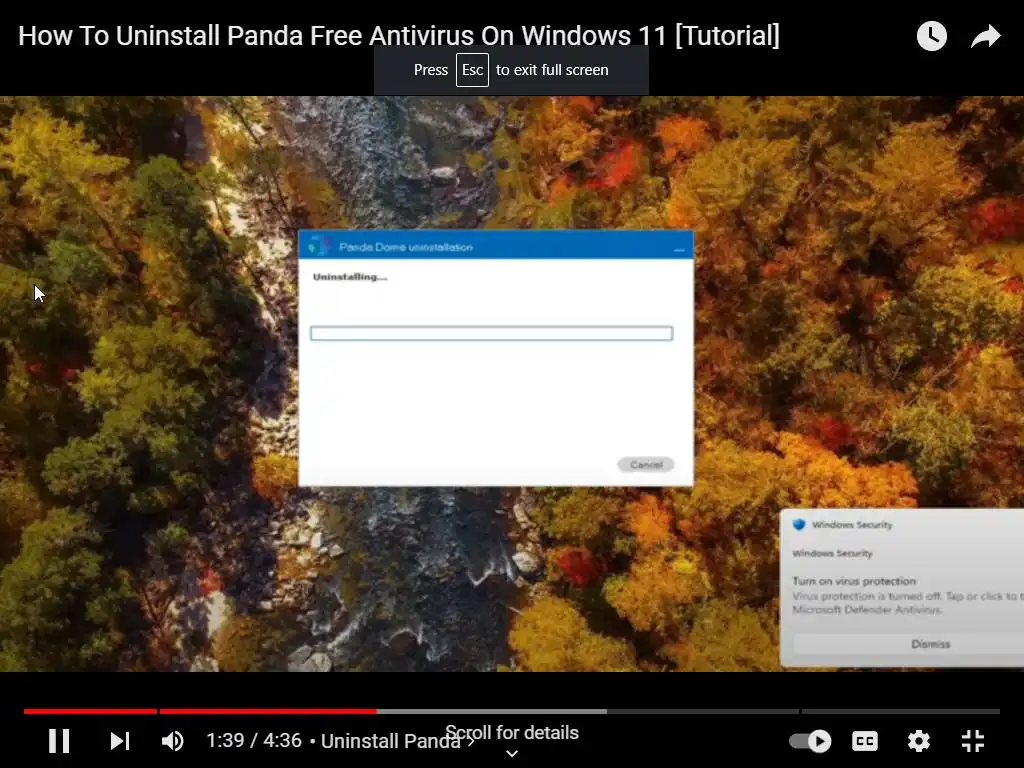Click the 1:39 / 4:36 time display
This screenshot has height=768, width=1024.
pyautogui.click(x=254, y=741)
